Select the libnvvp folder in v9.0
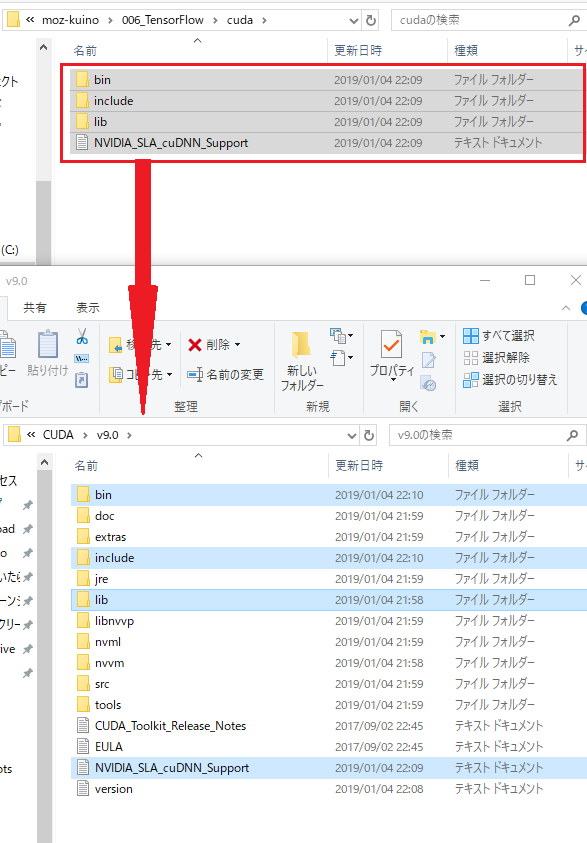587x843 pixels. tap(329, 620)
